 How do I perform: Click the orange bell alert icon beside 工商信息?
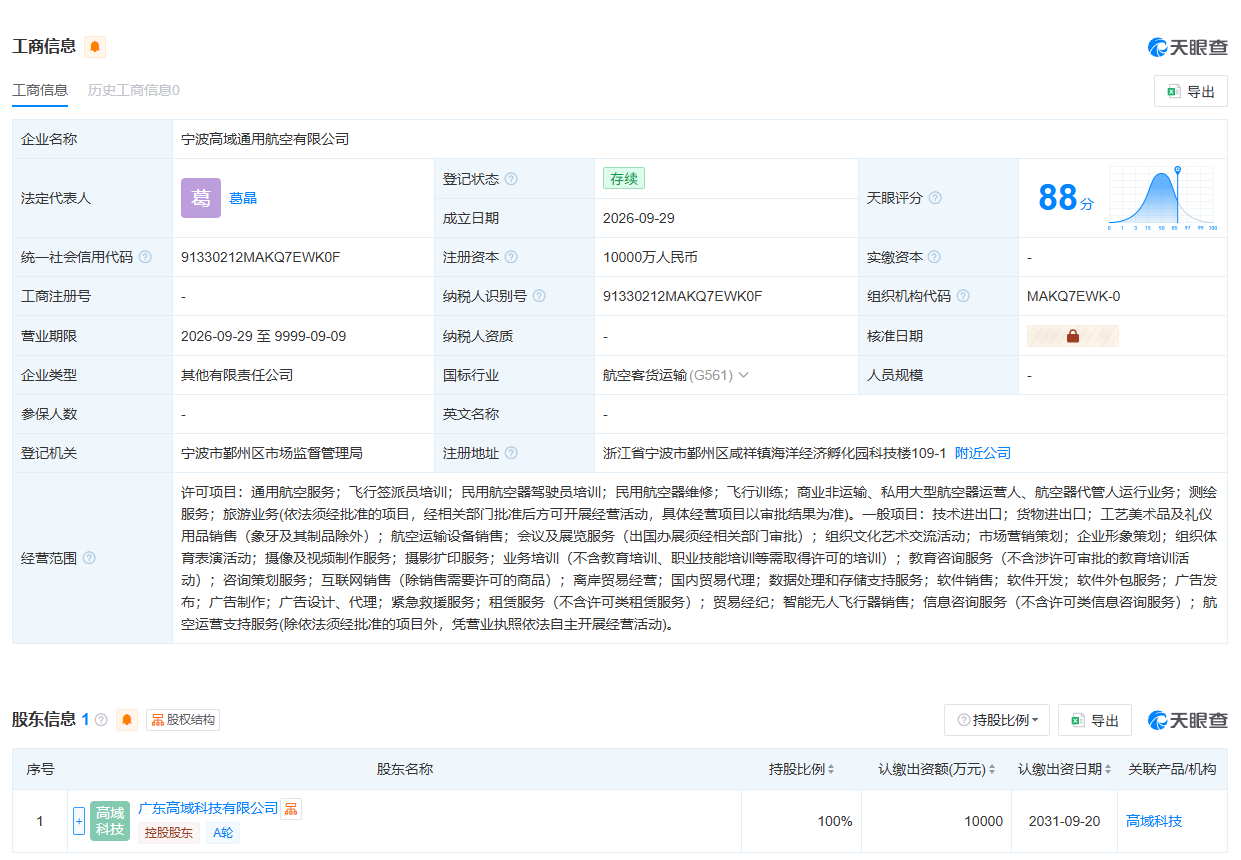coord(95,47)
